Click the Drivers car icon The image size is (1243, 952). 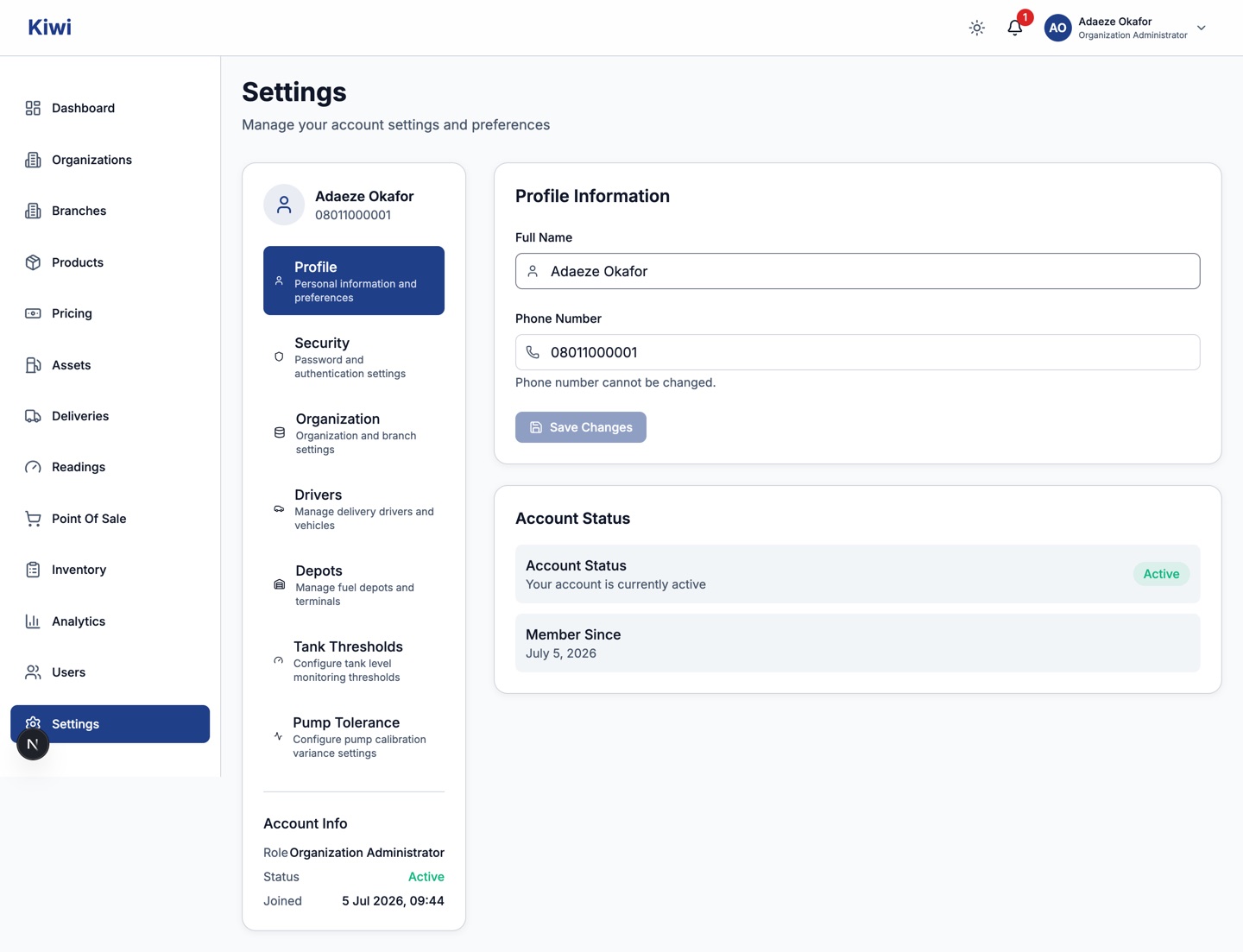pos(279,508)
